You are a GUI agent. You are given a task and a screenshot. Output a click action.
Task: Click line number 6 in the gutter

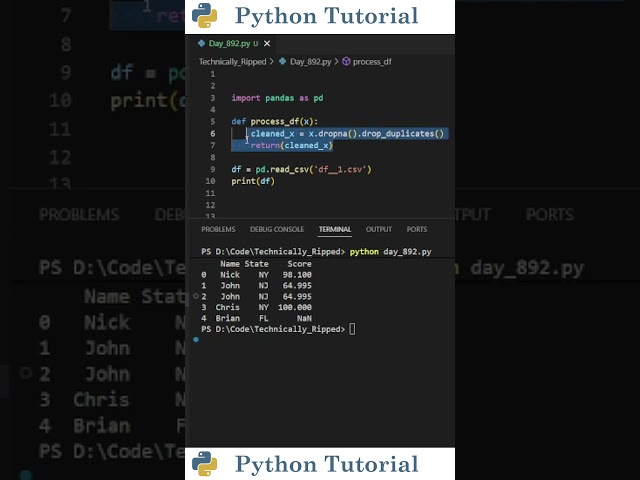point(213,133)
